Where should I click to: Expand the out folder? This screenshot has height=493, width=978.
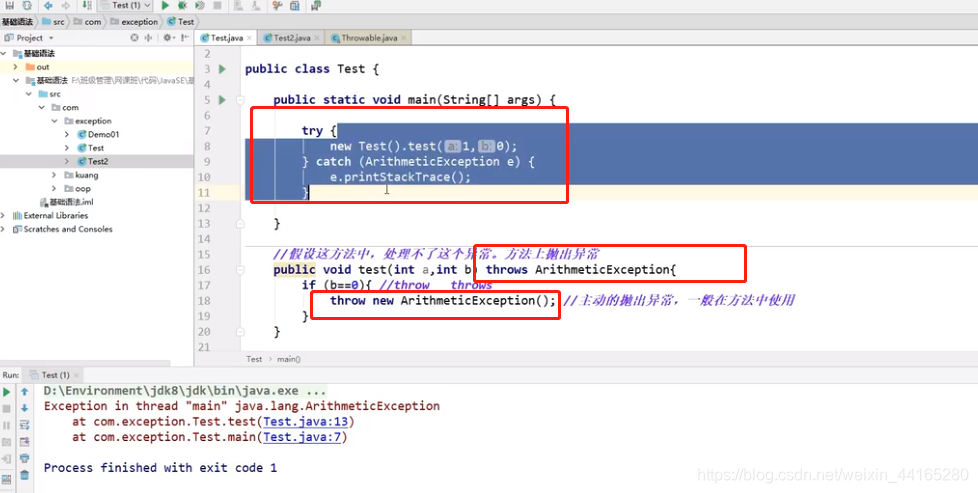(16, 67)
